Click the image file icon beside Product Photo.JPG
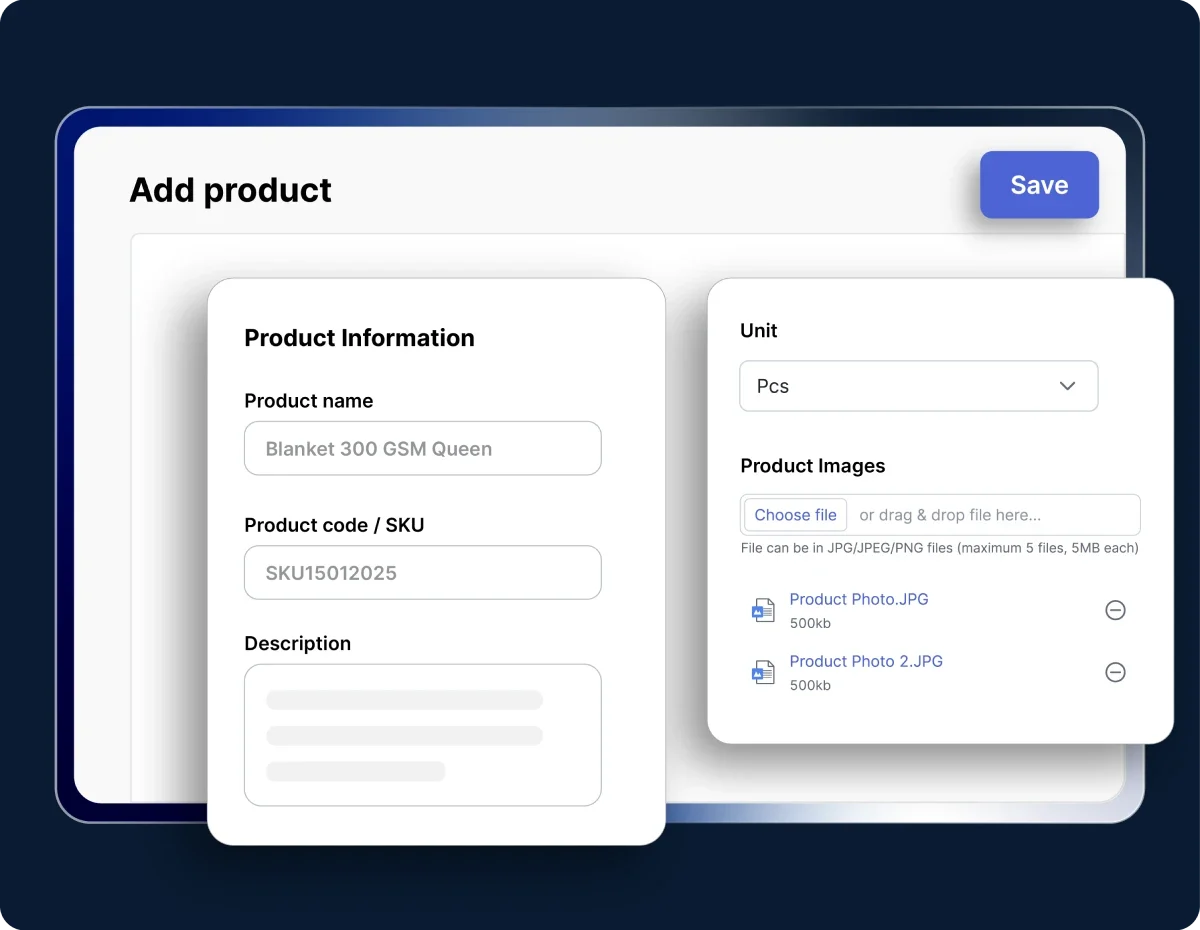 763,610
